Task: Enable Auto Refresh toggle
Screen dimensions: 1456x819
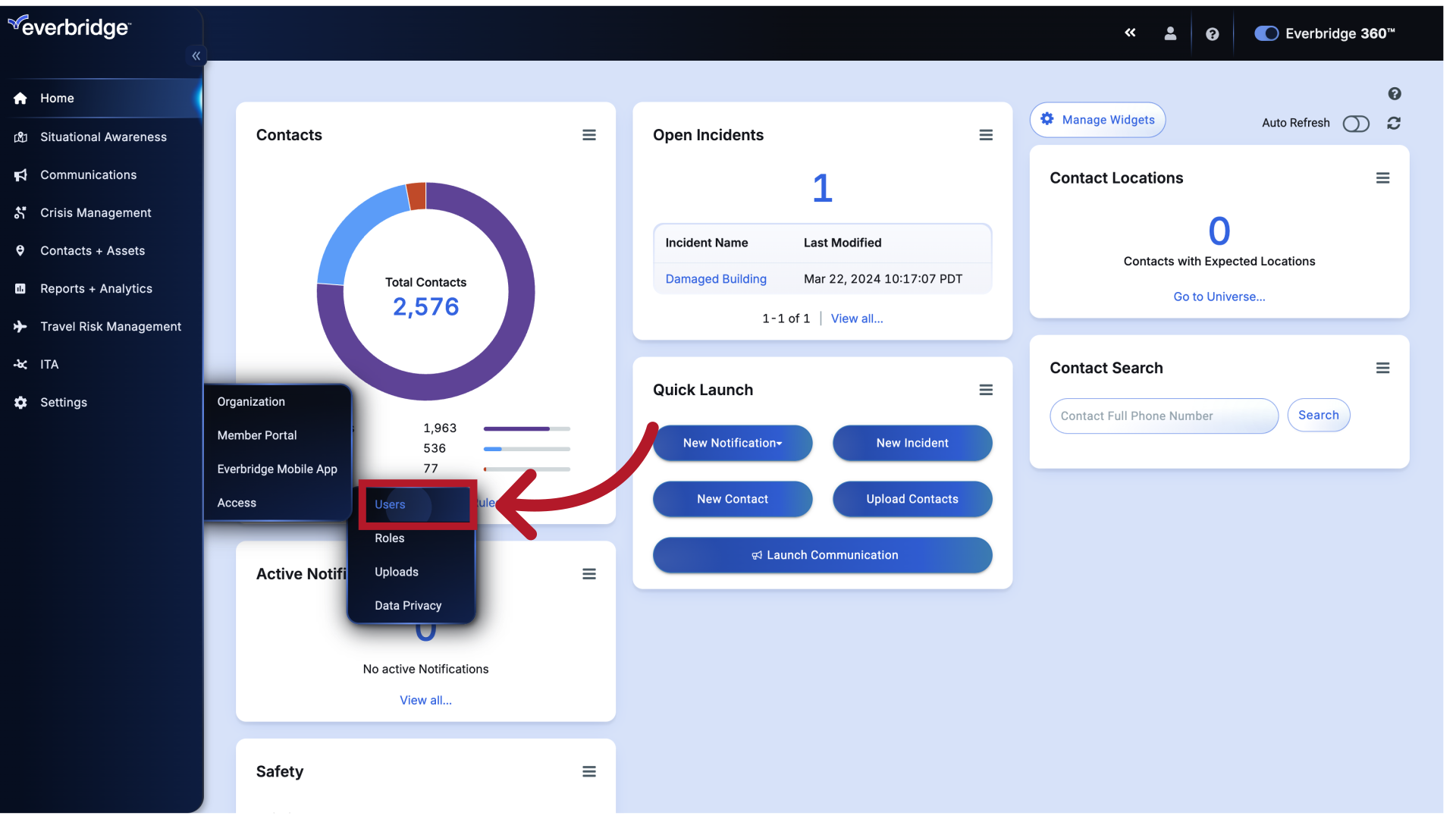Action: [x=1356, y=124]
